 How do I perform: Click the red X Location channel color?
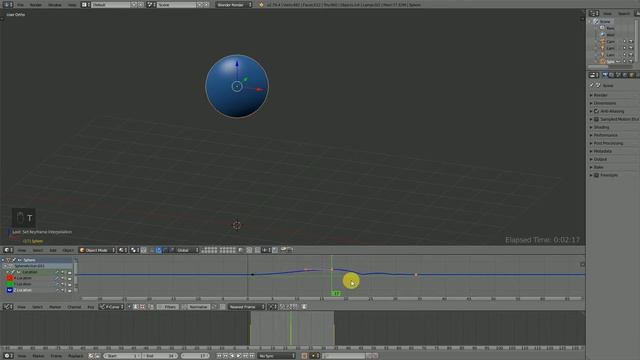coord(10,278)
